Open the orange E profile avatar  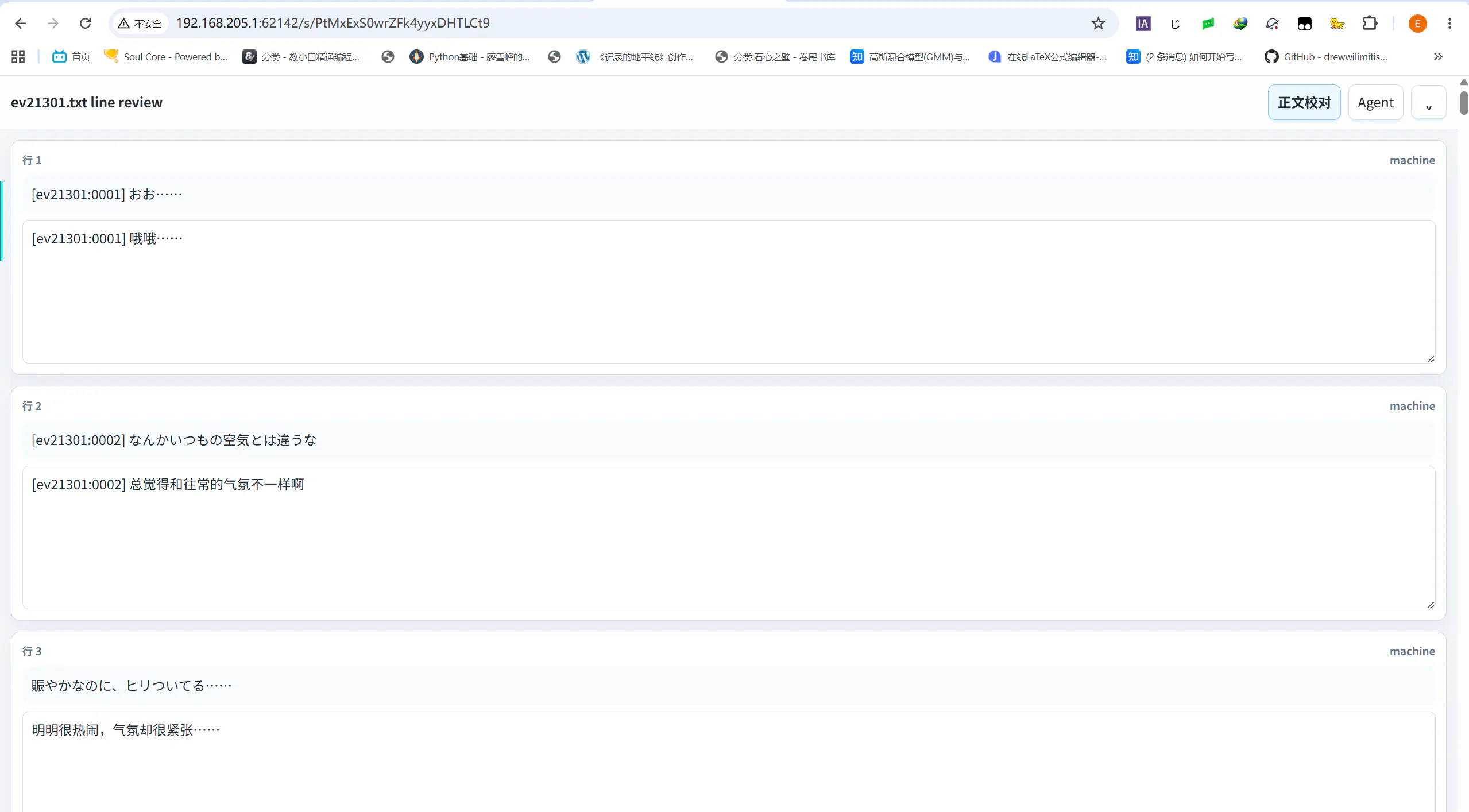point(1417,23)
